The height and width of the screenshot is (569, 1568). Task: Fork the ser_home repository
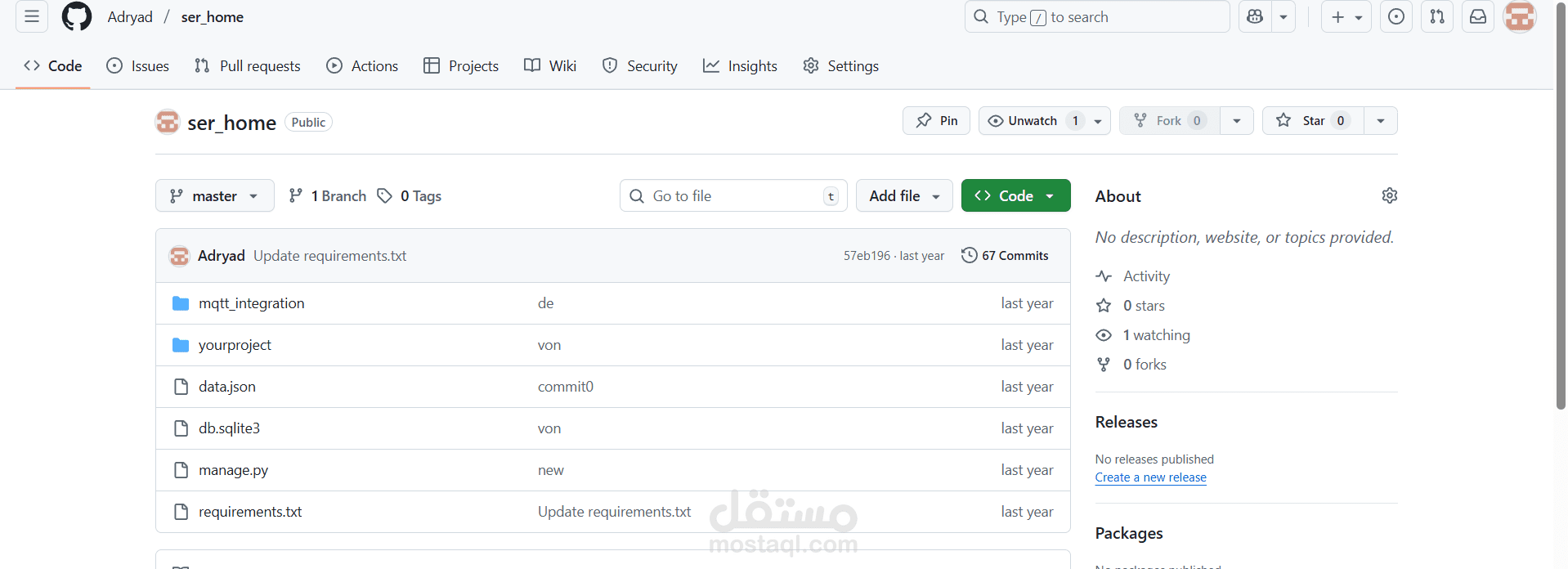coord(1169,121)
